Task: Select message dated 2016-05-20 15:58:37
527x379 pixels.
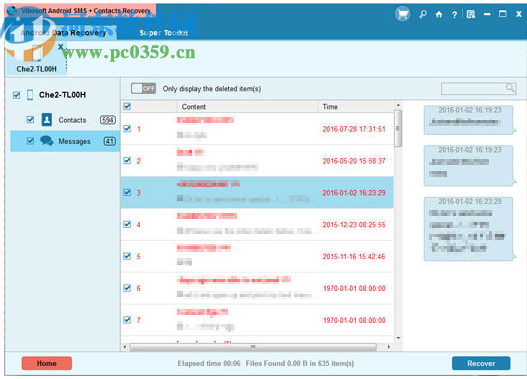Action: coord(257,161)
